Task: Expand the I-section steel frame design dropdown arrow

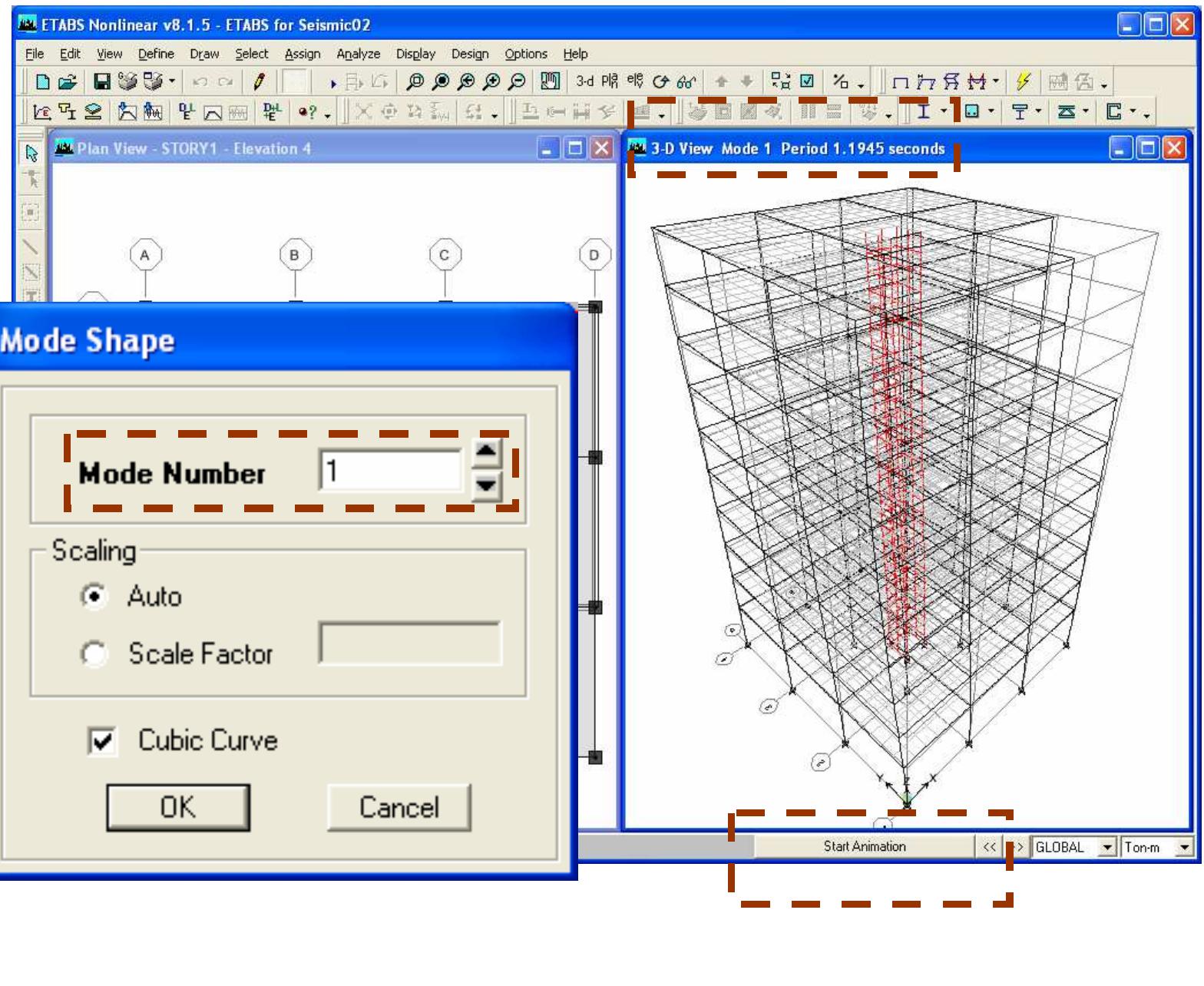Action: coord(944,112)
